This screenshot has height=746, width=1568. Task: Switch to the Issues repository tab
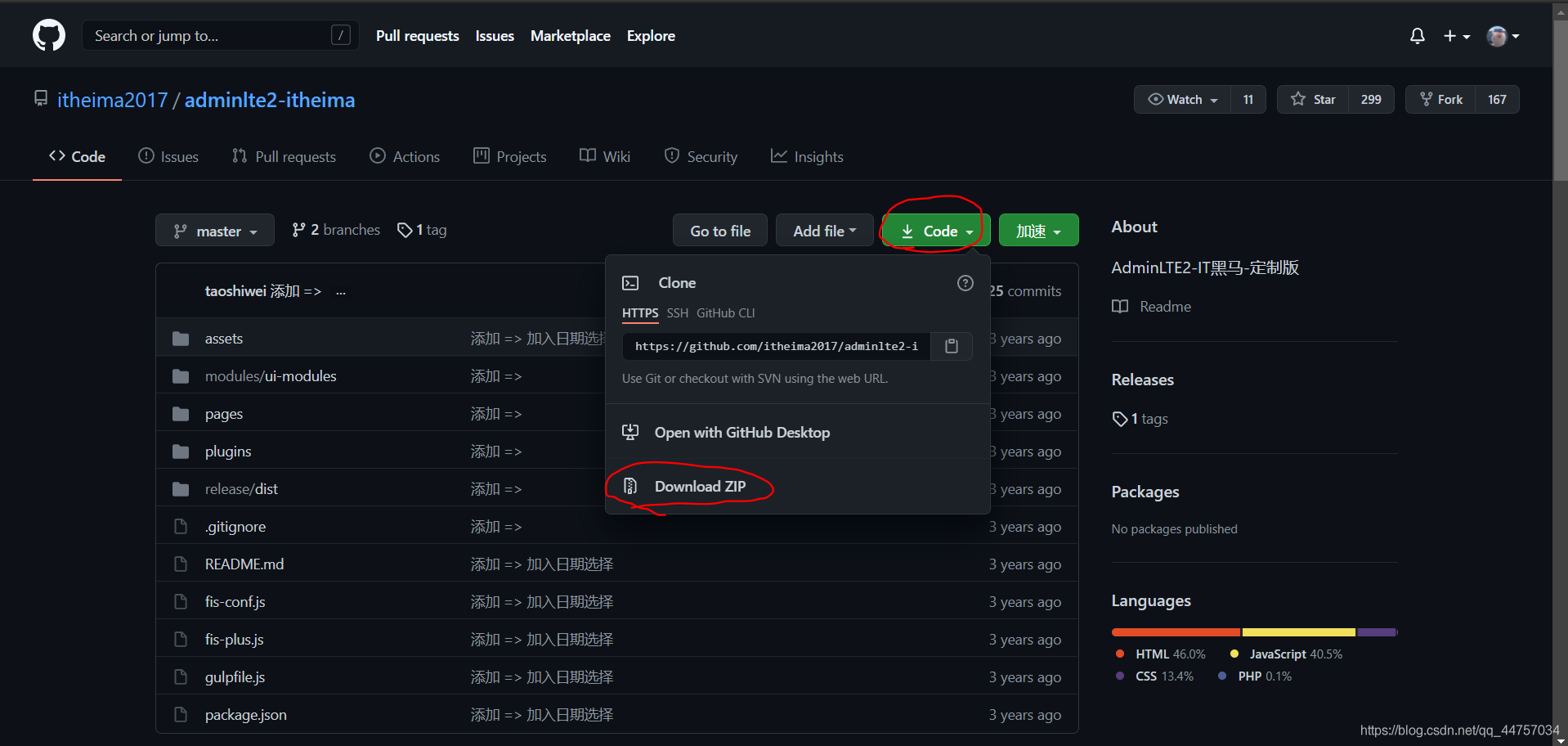tap(168, 156)
